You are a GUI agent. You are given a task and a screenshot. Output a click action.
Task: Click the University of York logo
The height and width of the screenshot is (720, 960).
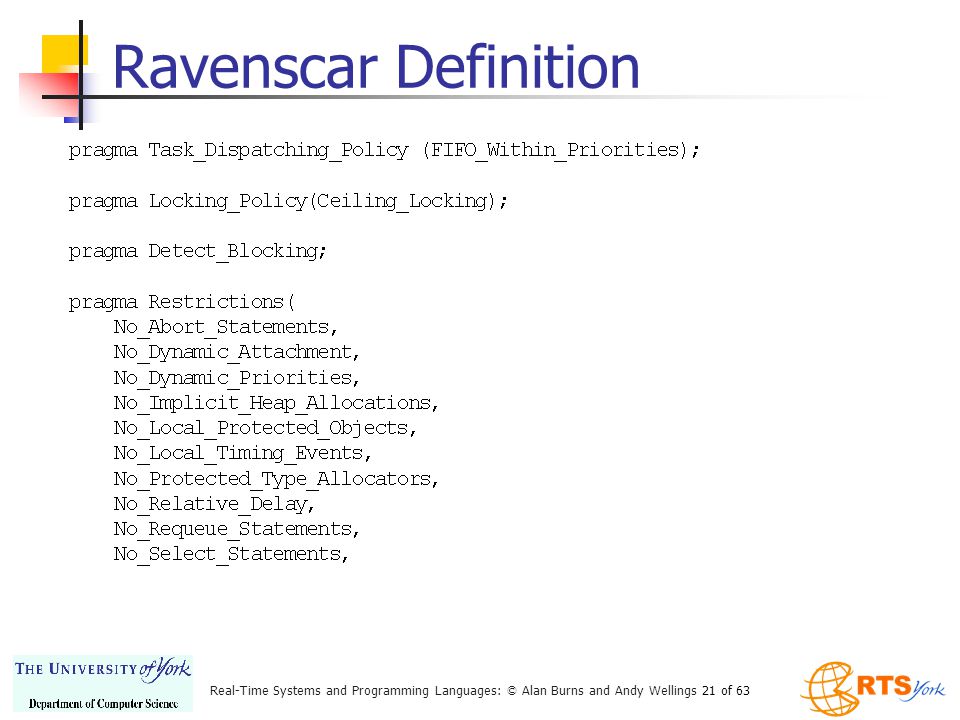pyautogui.click(x=103, y=683)
